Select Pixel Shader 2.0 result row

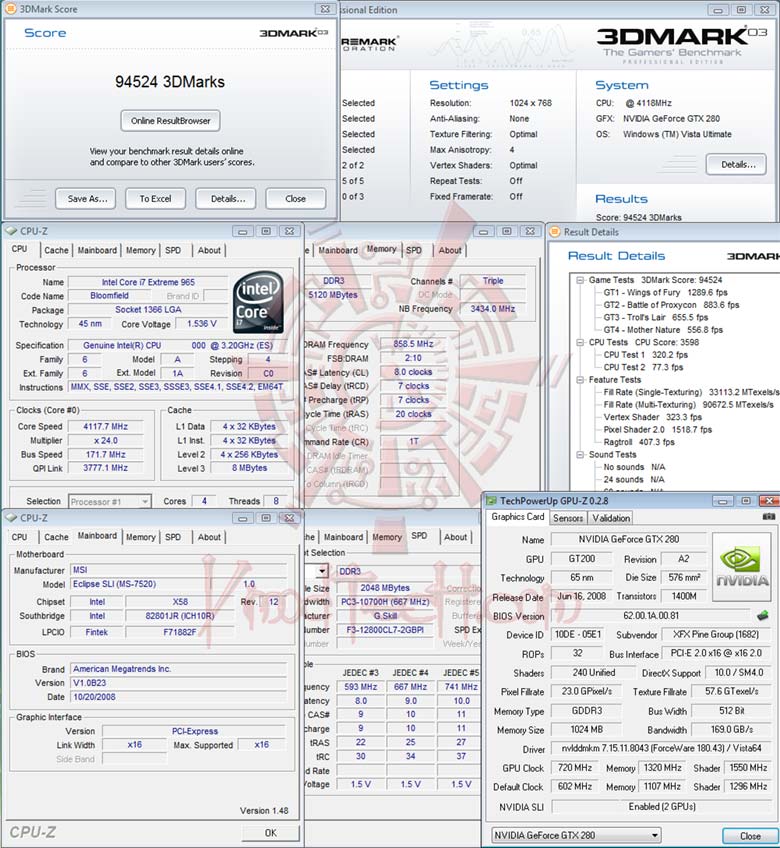point(657,429)
